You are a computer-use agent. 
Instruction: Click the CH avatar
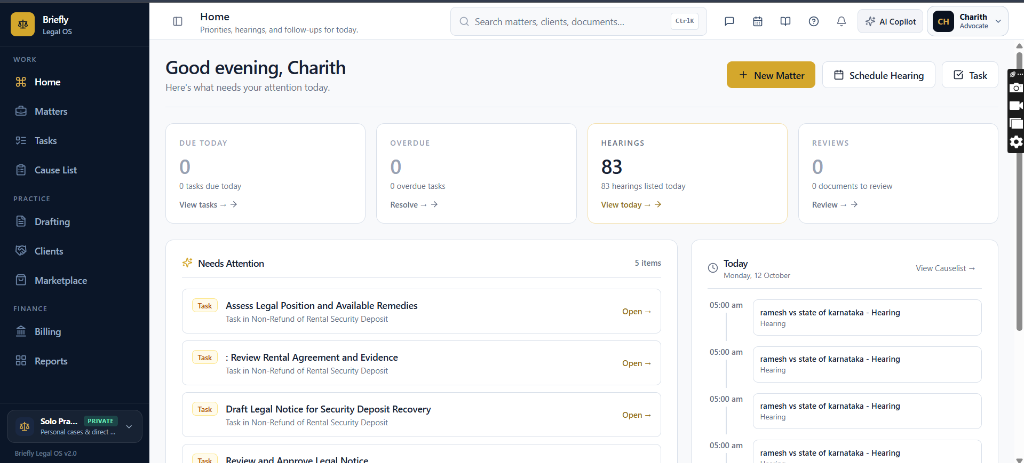pyautogui.click(x=944, y=22)
